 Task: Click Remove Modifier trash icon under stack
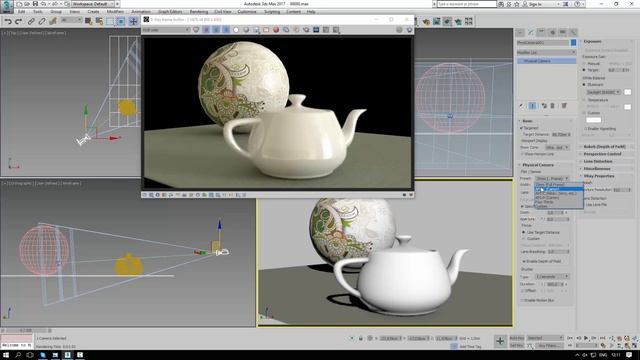553,106
